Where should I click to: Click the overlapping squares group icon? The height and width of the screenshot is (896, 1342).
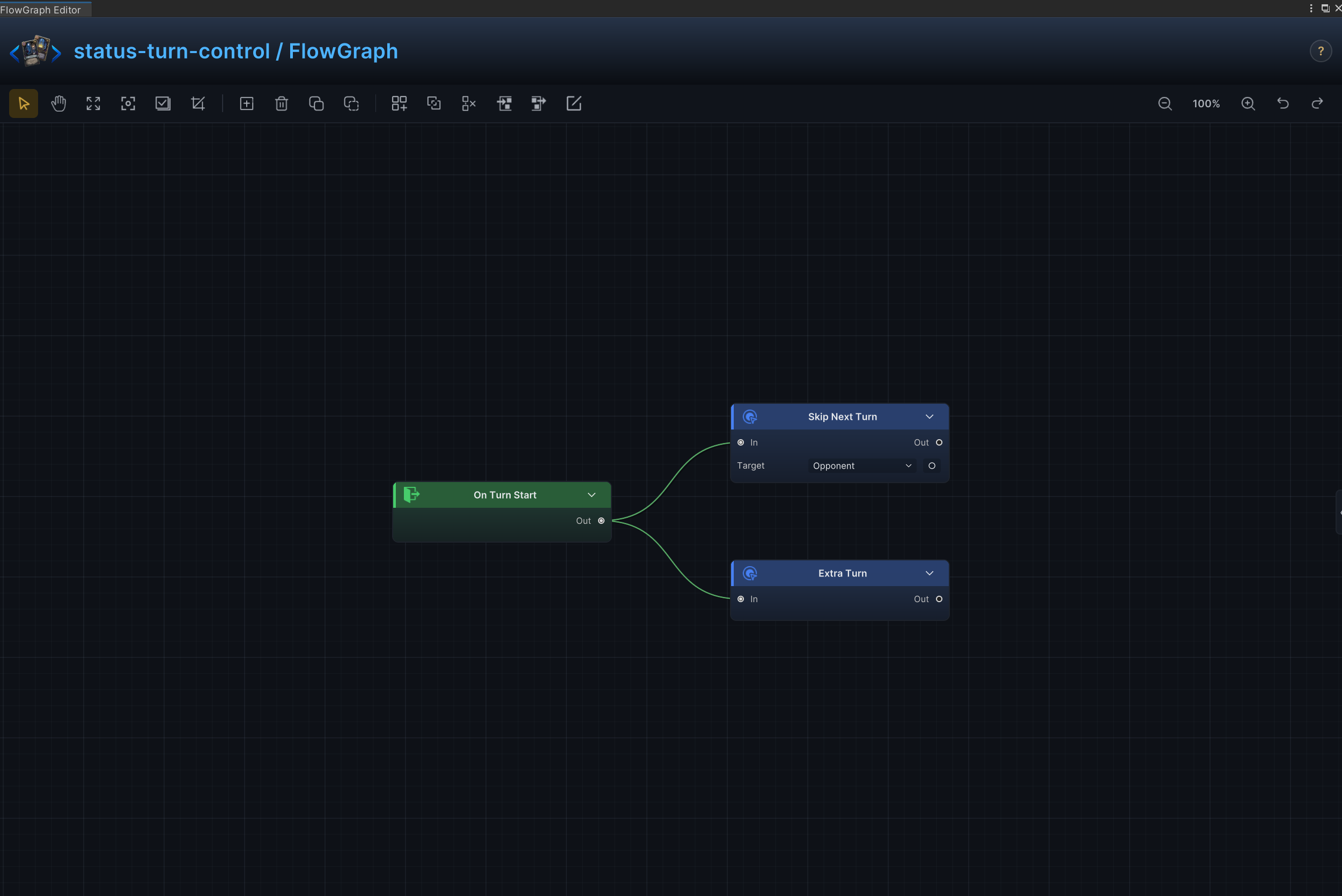pyautogui.click(x=434, y=103)
